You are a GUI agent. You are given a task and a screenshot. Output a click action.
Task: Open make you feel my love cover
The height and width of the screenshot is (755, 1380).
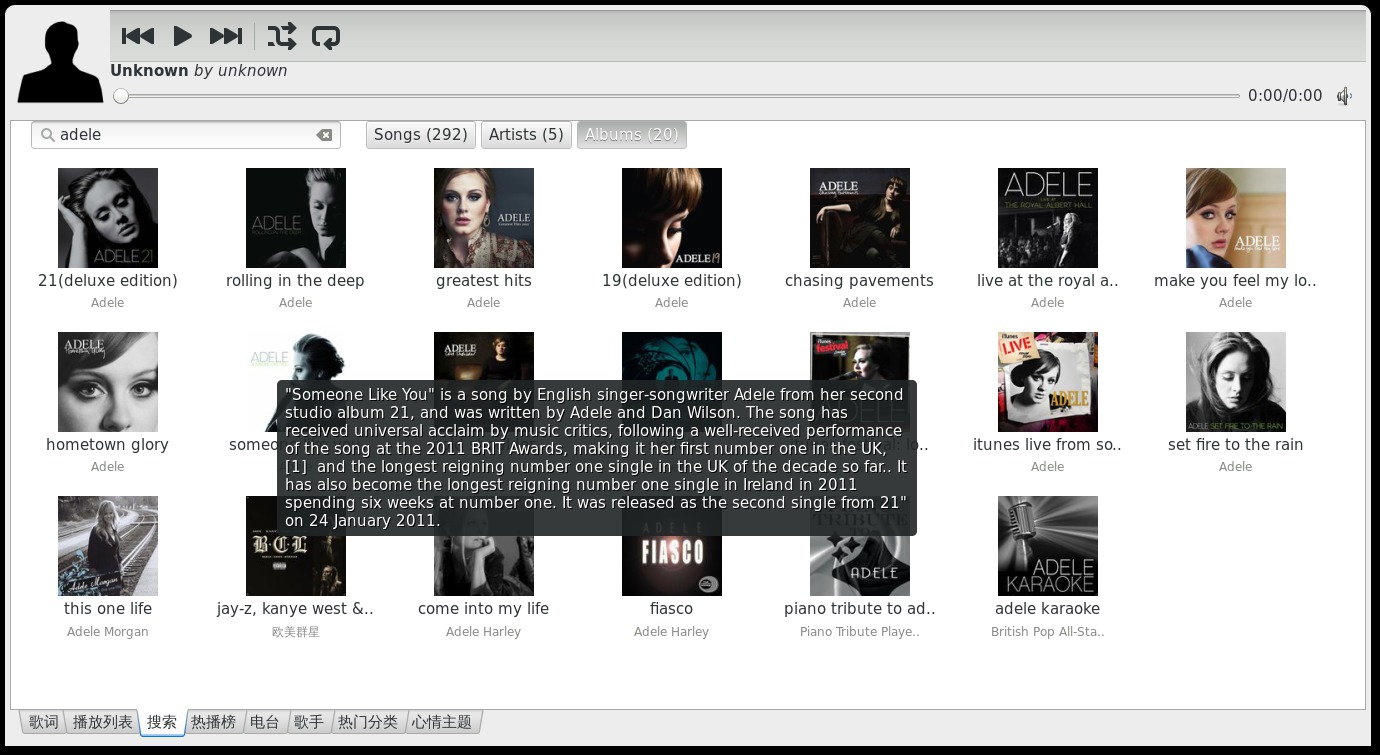(1236, 218)
